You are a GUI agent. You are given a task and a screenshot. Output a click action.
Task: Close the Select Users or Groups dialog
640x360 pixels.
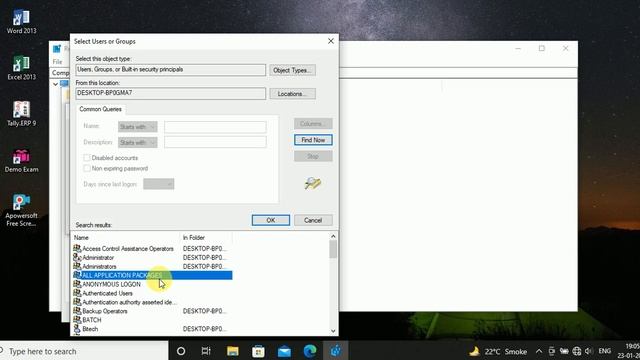(x=331, y=41)
